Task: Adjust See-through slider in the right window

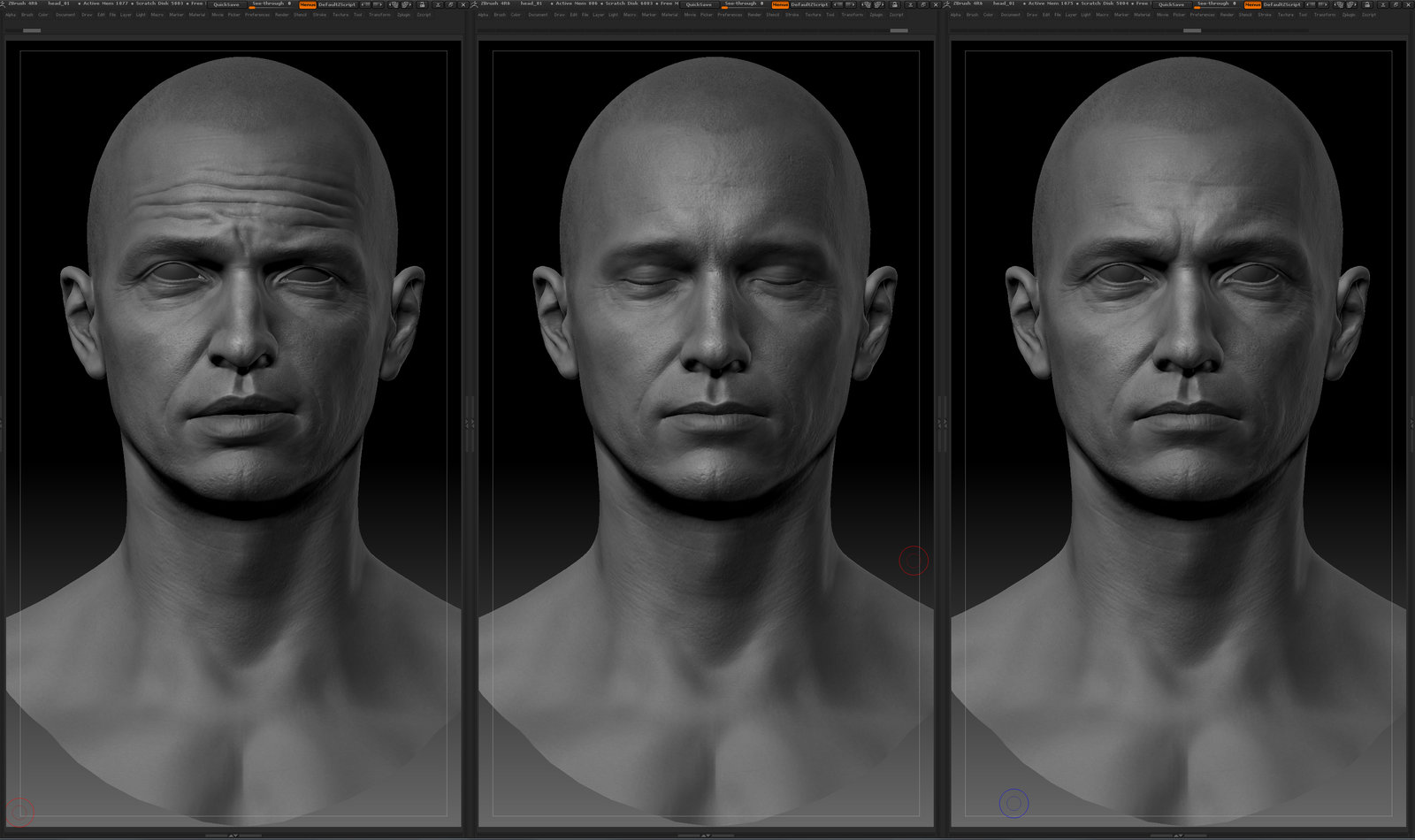Action: [x=1216, y=4]
